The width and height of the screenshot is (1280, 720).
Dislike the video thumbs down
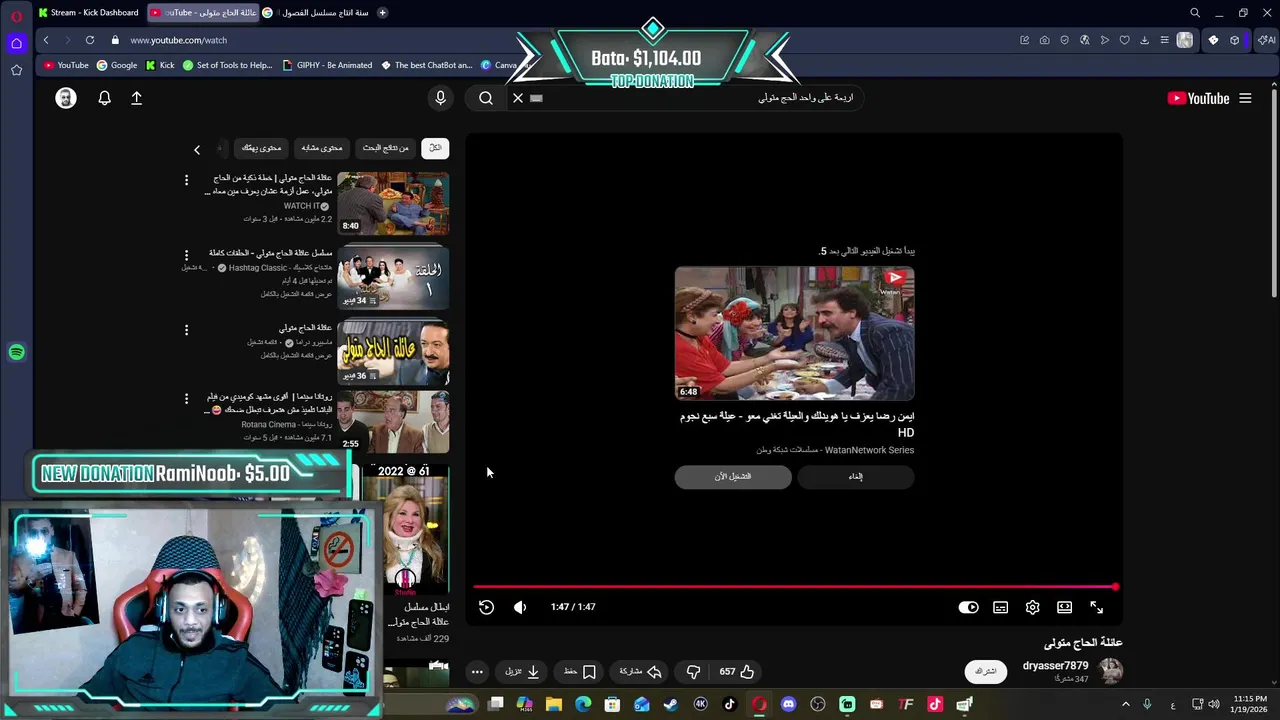693,672
